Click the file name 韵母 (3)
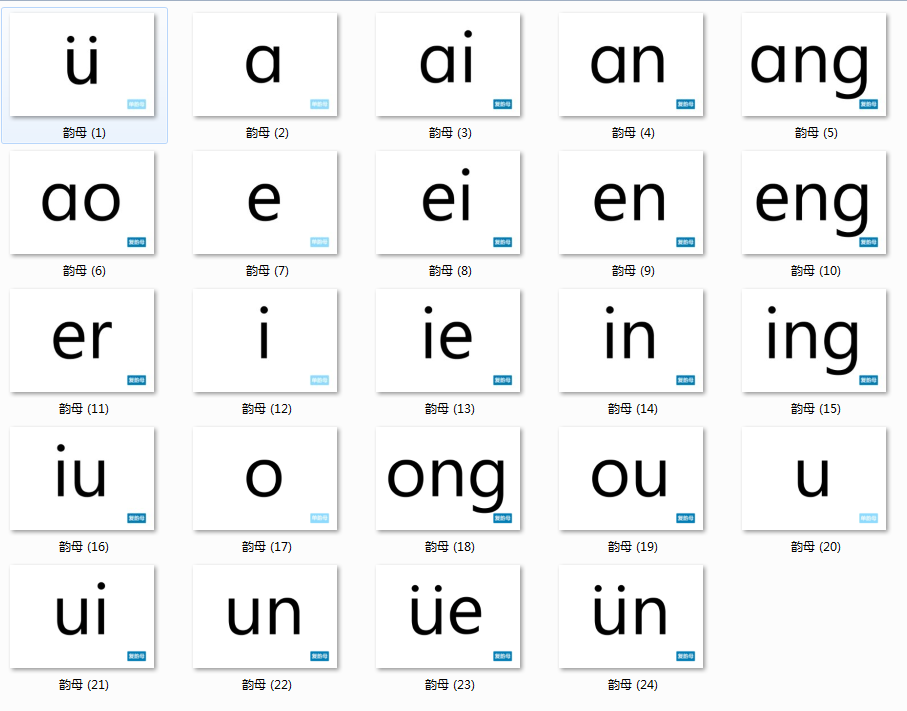Viewport: 907px width, 711px height. [450, 132]
